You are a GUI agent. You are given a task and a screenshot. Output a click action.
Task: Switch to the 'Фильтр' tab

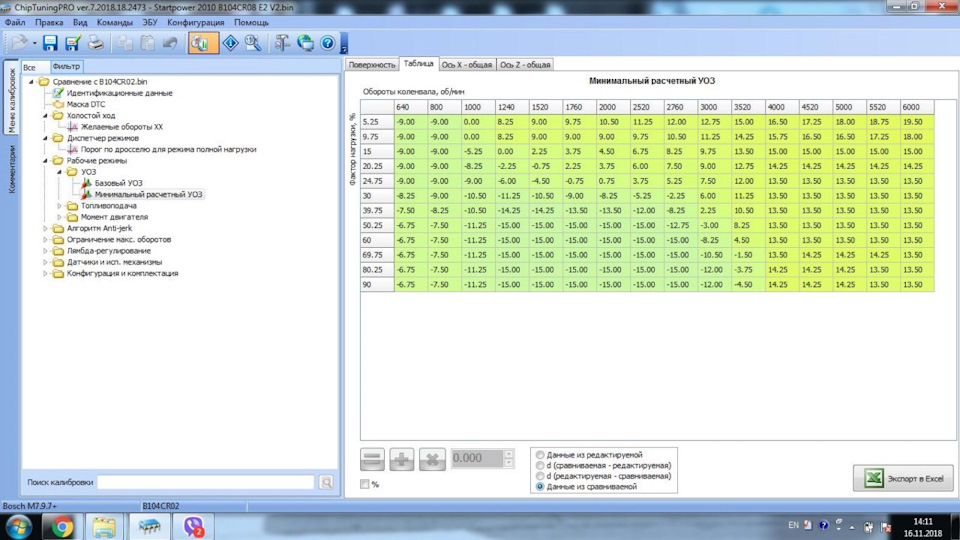66,66
